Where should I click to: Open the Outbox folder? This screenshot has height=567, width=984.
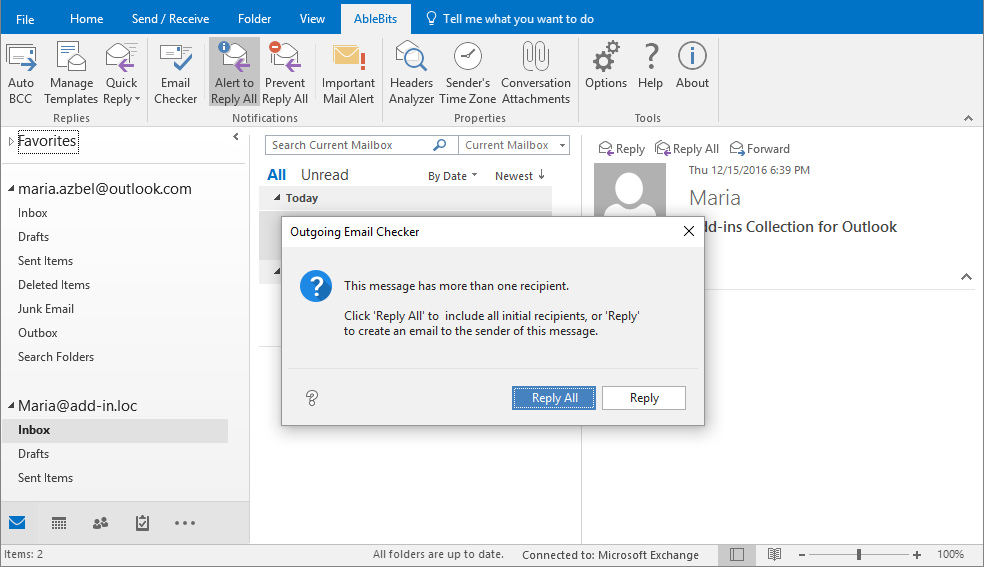(x=38, y=332)
